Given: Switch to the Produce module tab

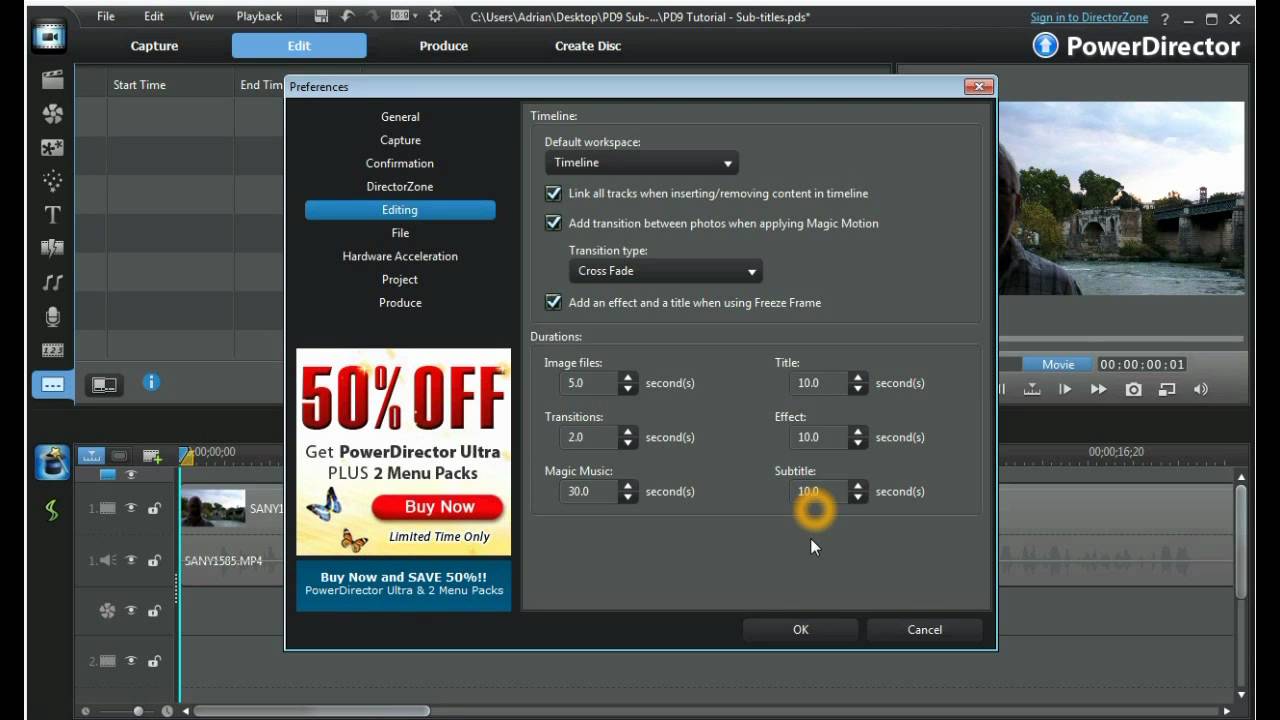Looking at the screenshot, I should tap(444, 46).
